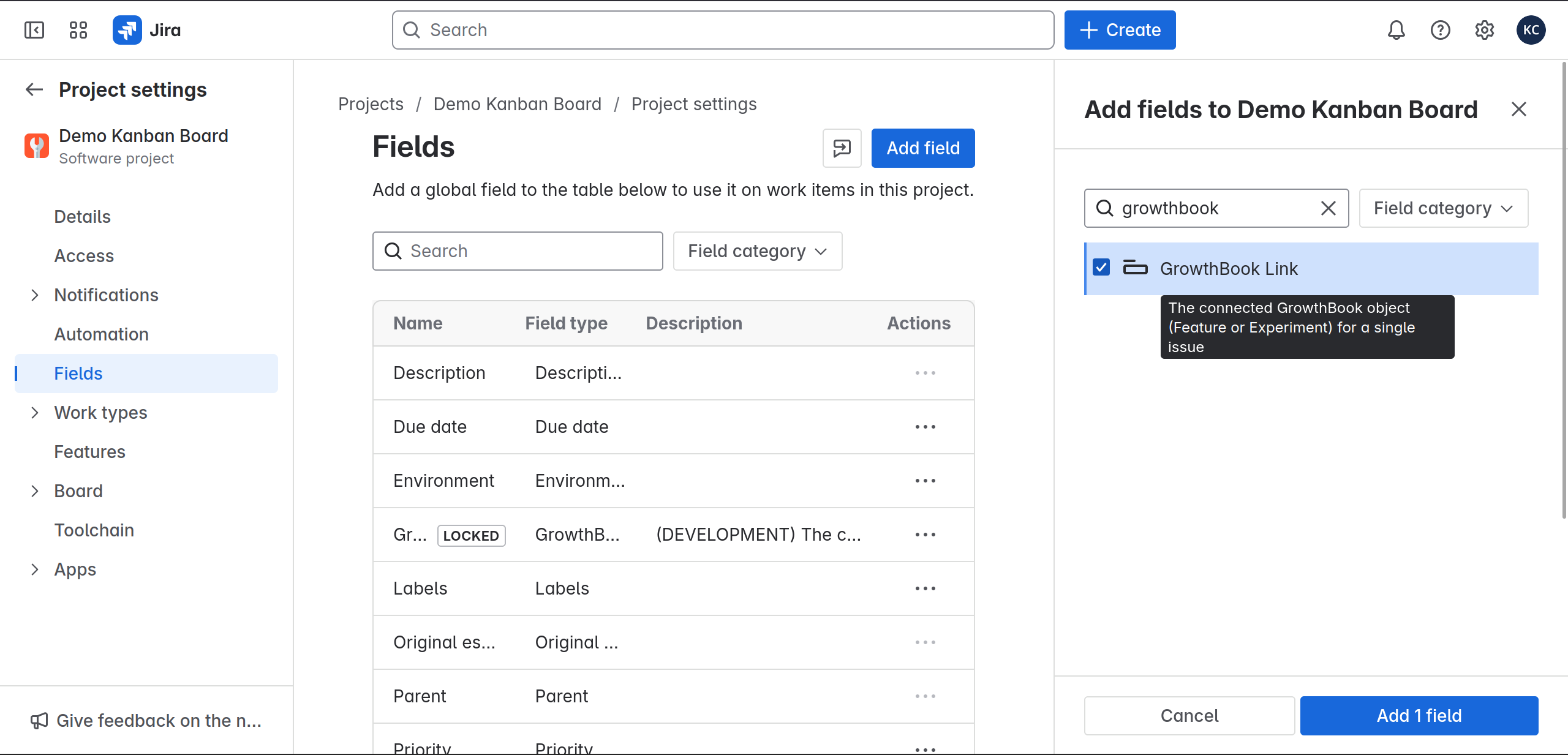Screen dimensions: 1568x755
Task: Click the GrowthBook Link field type icon
Action: click(x=1135, y=268)
